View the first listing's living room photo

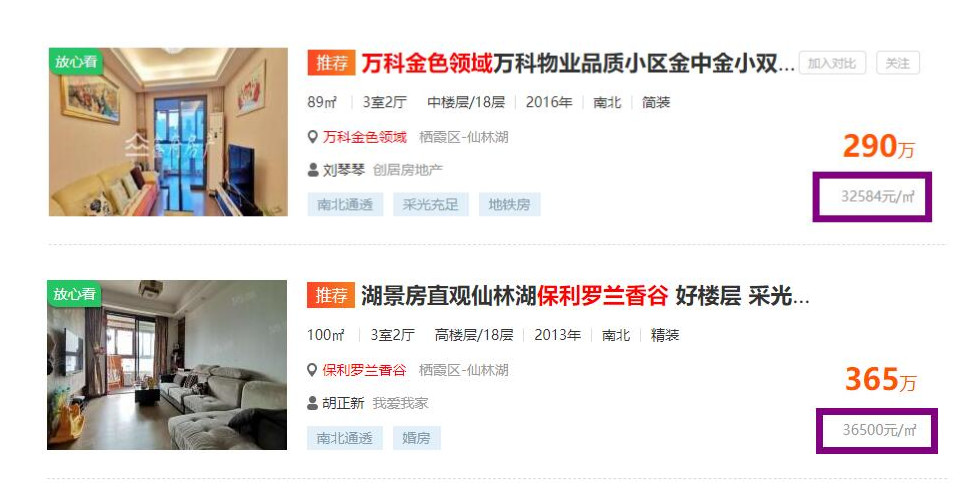pos(168,132)
